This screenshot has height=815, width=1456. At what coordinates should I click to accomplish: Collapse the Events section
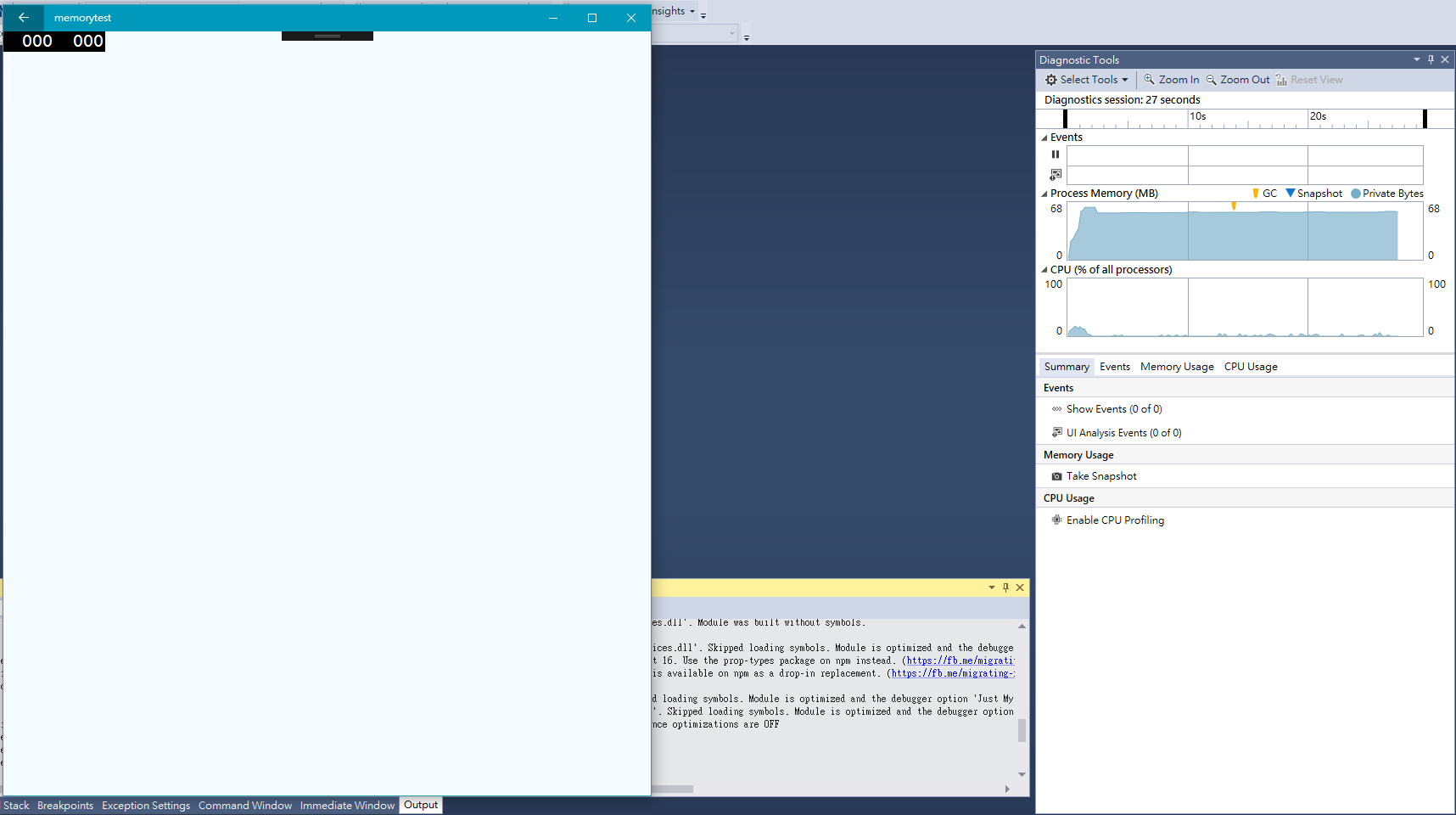tap(1044, 137)
